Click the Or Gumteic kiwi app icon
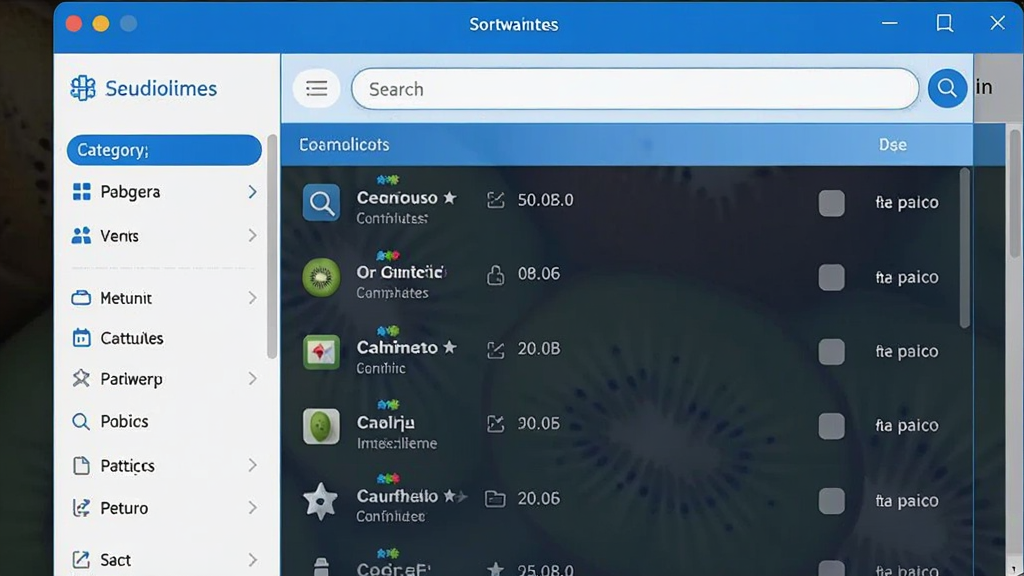Screen dimensions: 1024x576 coord(321,278)
